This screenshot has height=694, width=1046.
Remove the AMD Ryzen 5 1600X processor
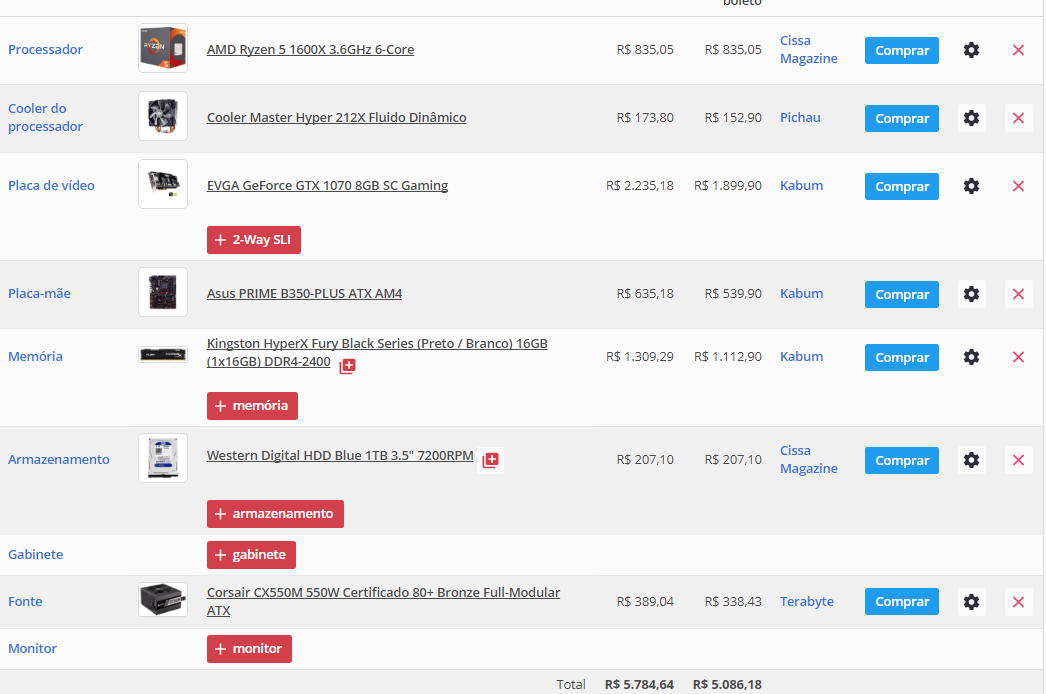pos(1018,50)
